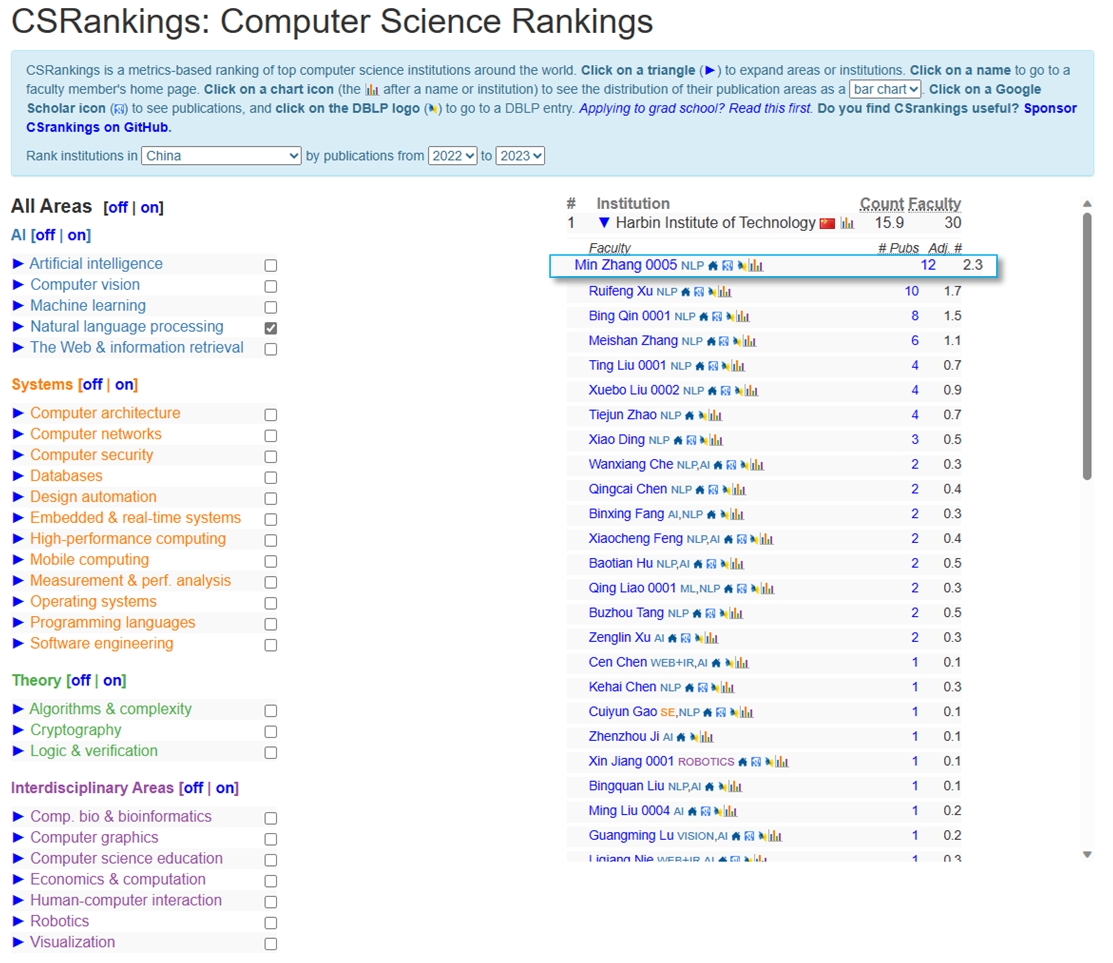The width and height of the screenshot is (1113, 963).
Task: Click Google Scholar icon for Zenglin Xu
Action: point(686,639)
